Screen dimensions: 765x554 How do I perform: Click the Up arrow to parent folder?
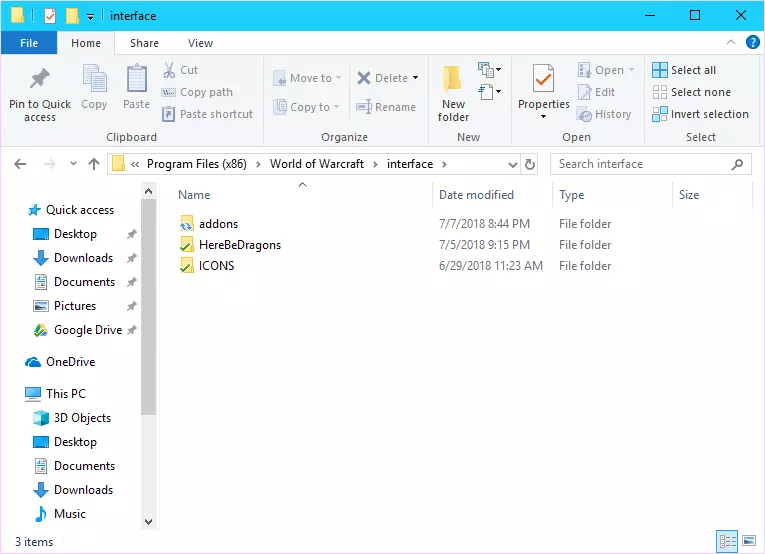[94, 164]
